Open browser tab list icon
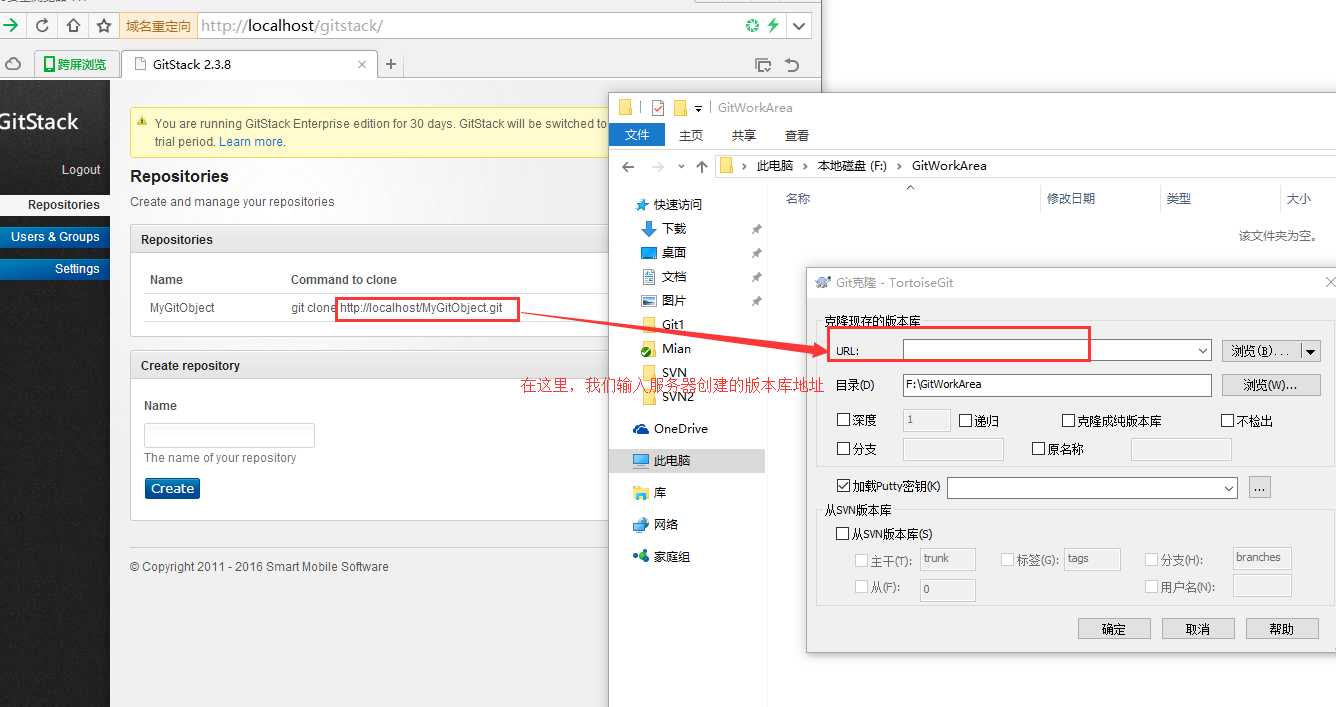This screenshot has width=1336, height=707. point(763,65)
